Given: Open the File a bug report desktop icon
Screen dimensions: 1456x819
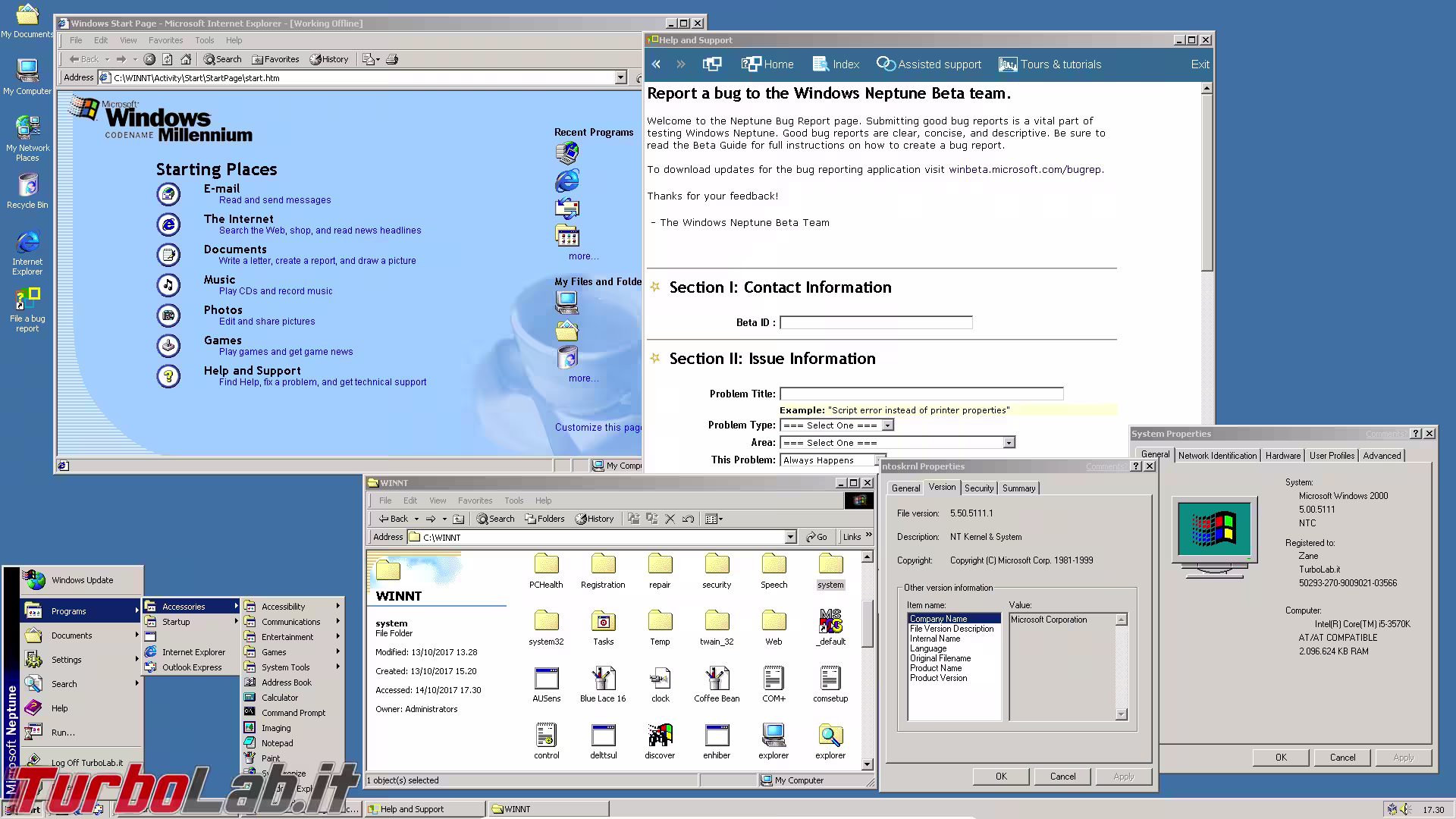Looking at the screenshot, I should [x=27, y=310].
